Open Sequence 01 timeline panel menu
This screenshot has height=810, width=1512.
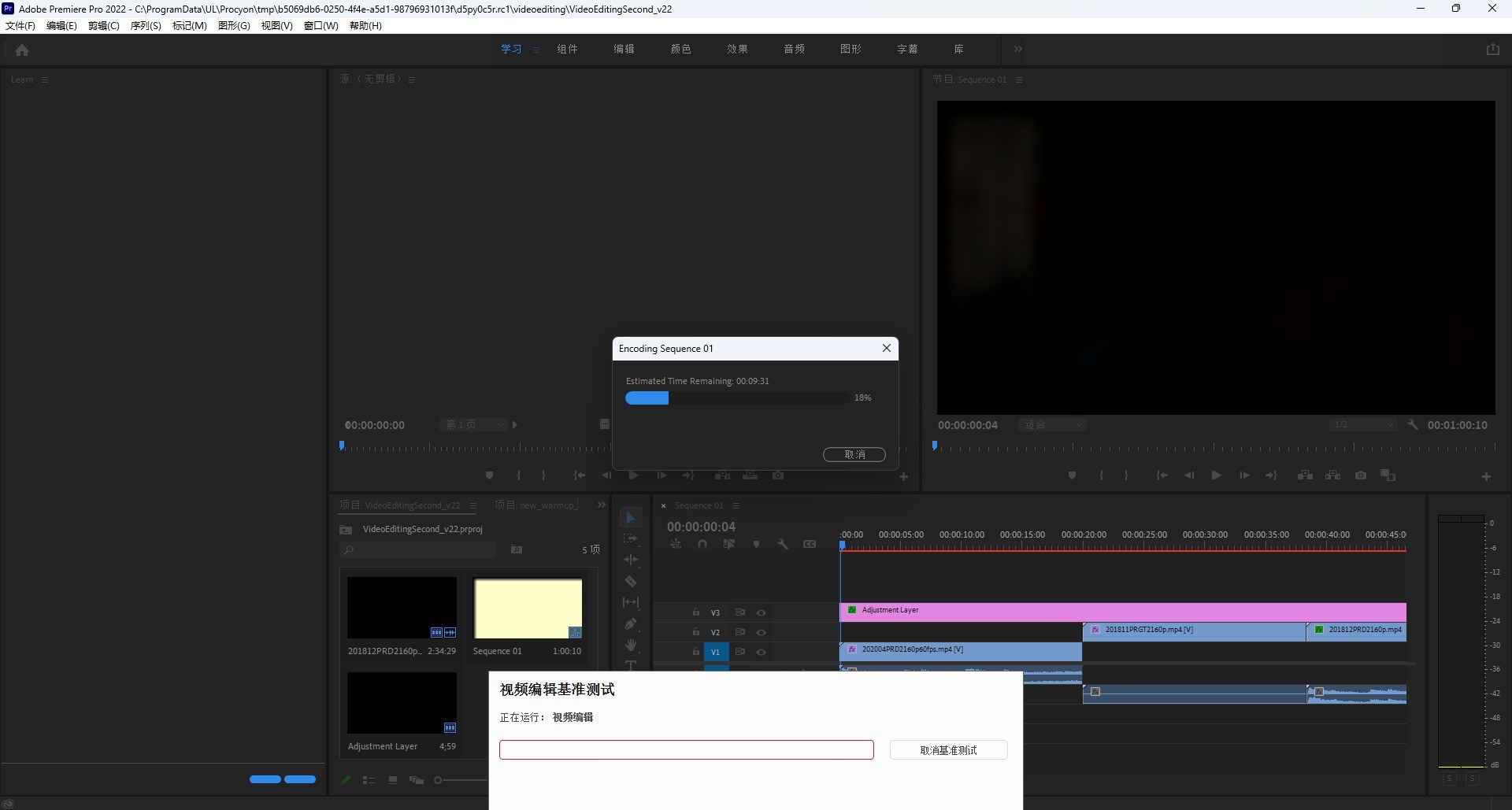pos(736,505)
